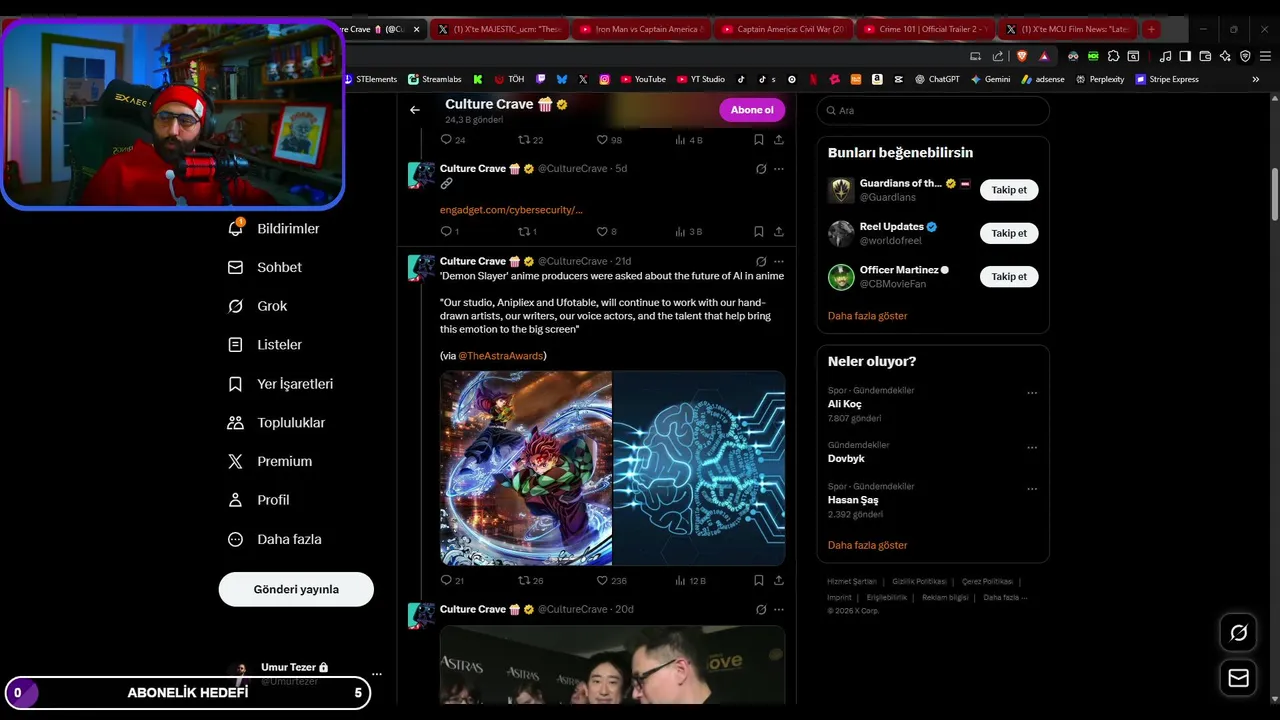Expand Daha fazla göster under Neler oluyor
Image resolution: width=1280 pixels, height=720 pixels.
(867, 546)
